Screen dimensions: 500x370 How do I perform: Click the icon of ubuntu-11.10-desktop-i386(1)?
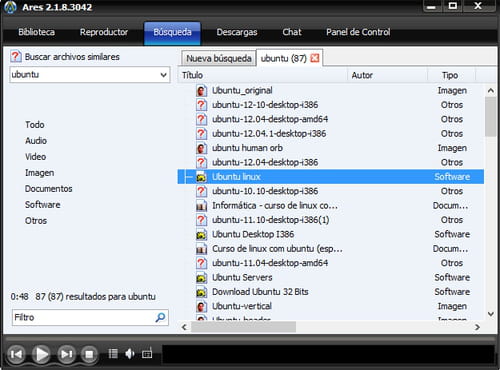[201, 220]
